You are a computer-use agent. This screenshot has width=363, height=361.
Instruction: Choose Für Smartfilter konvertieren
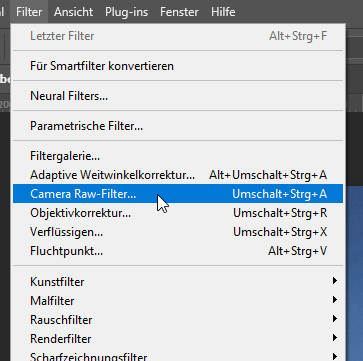(178, 66)
